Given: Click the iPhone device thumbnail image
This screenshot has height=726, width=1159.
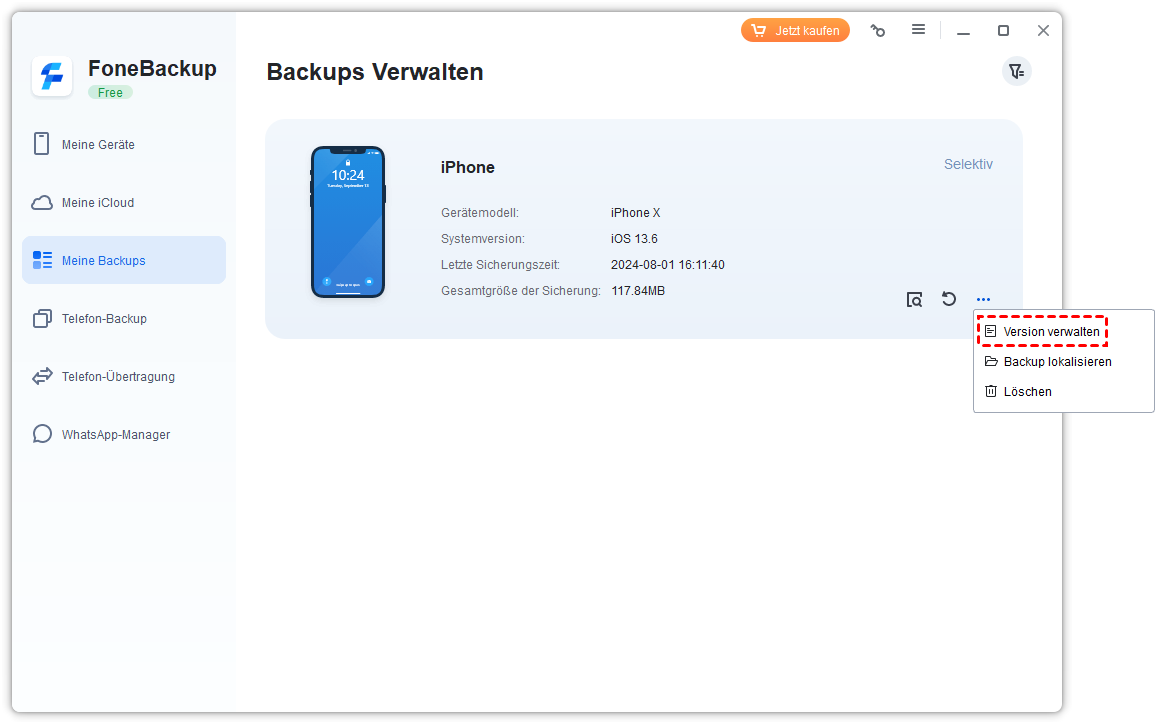Looking at the screenshot, I should [348, 222].
